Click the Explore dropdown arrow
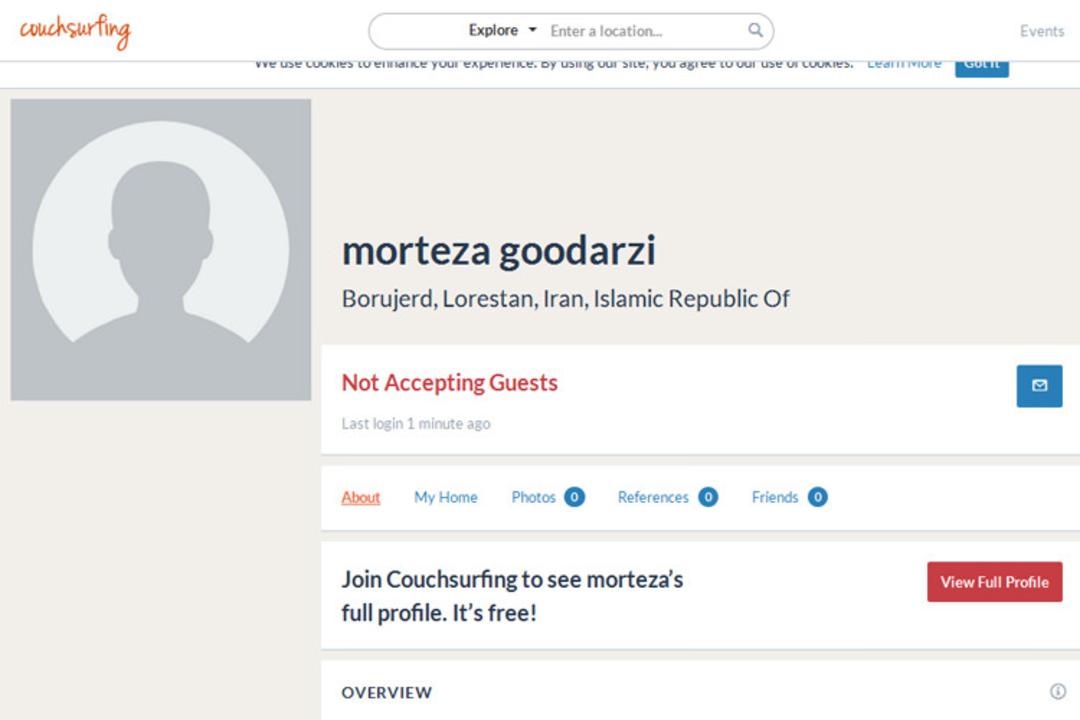The width and height of the screenshot is (1080, 720). coord(532,30)
